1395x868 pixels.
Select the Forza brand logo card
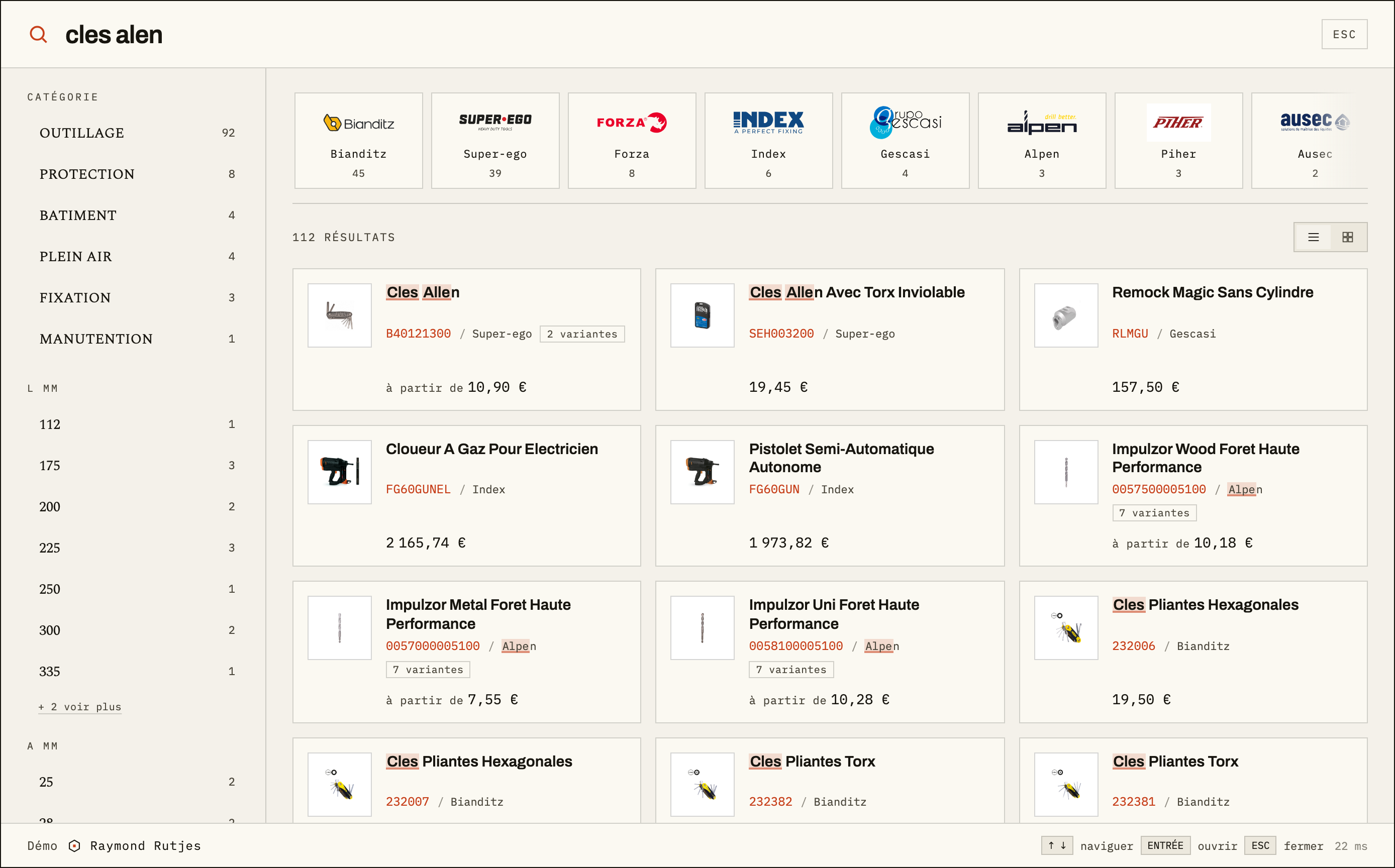coord(632,141)
